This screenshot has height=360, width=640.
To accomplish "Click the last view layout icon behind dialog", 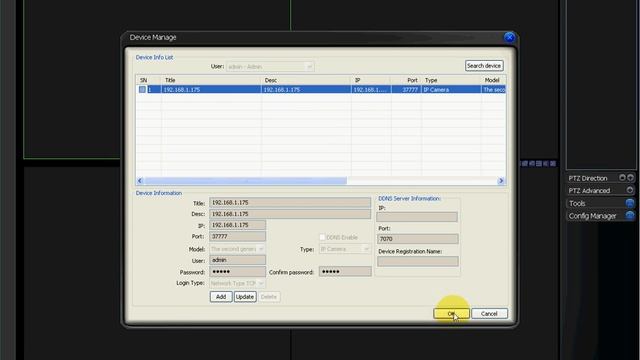I will click(x=553, y=163).
